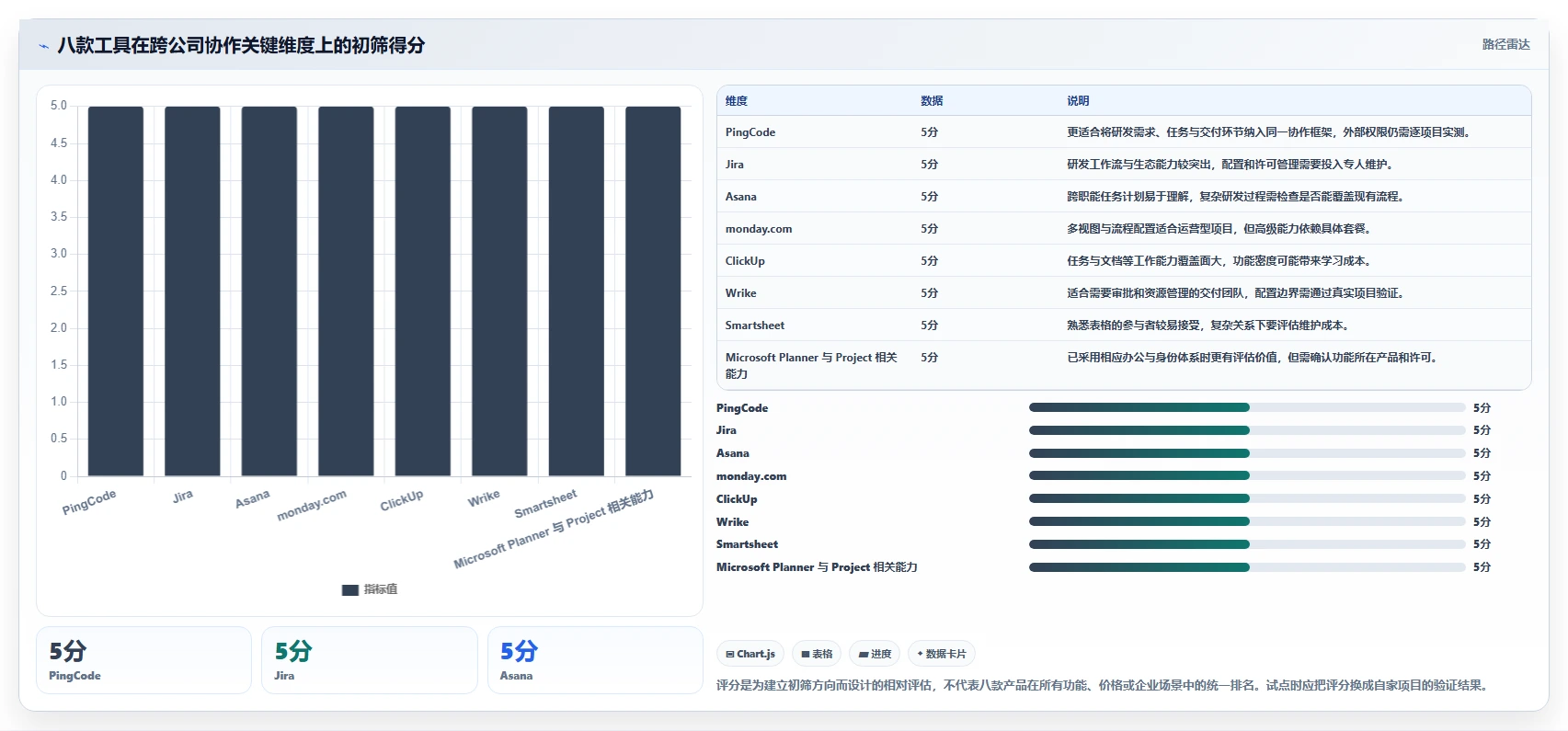Click the monday.com progress bar
The image size is (1568, 731).
point(1247,476)
